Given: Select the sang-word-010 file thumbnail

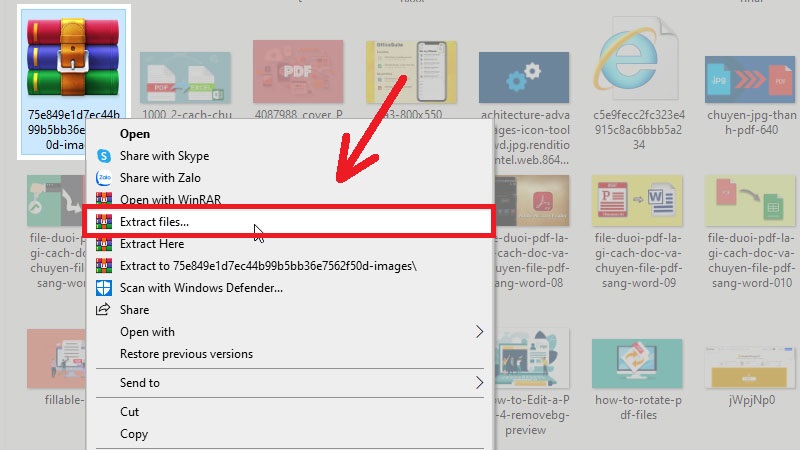Looking at the screenshot, I should click(750, 201).
